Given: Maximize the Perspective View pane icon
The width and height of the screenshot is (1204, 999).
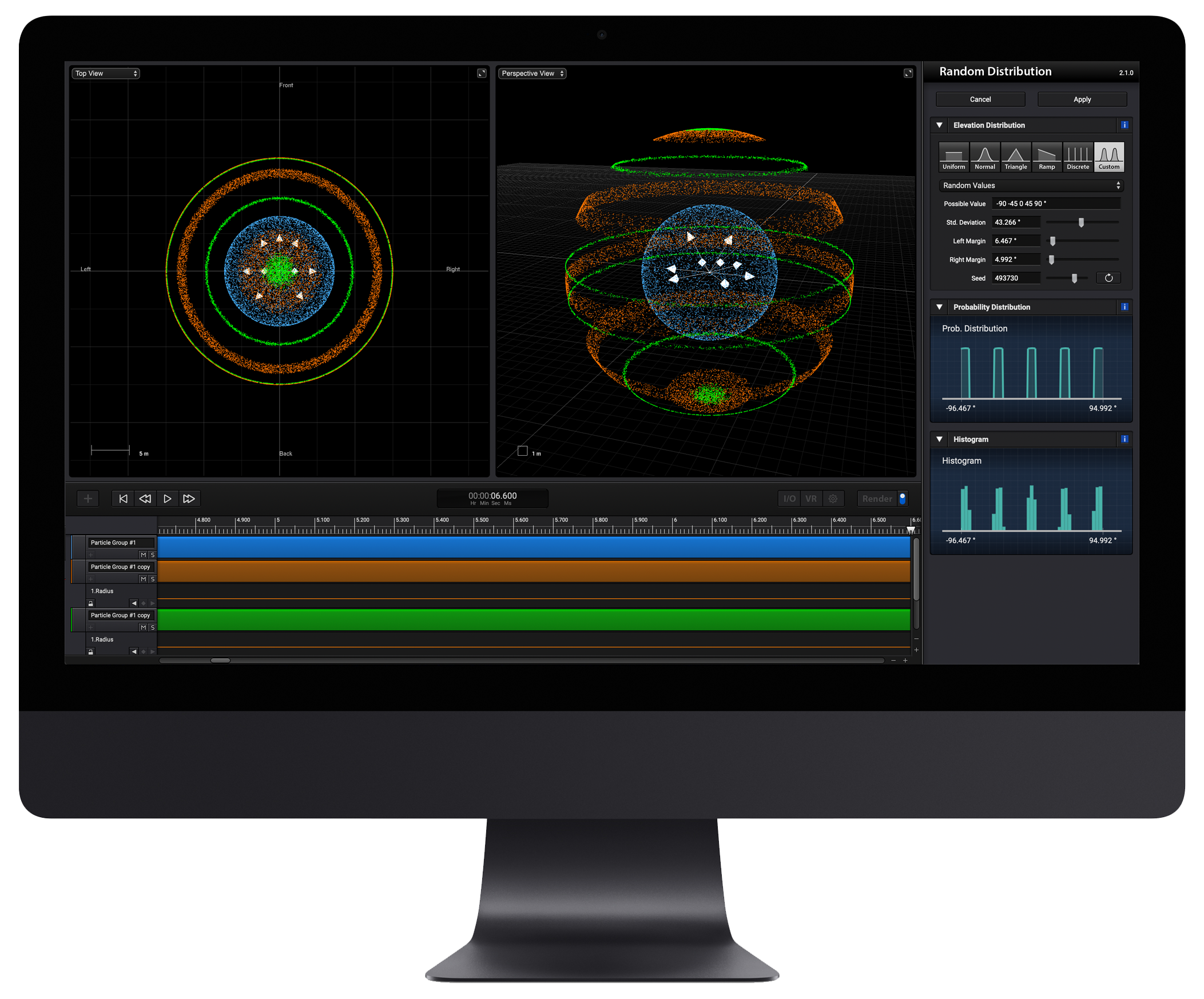Looking at the screenshot, I should tap(908, 73).
